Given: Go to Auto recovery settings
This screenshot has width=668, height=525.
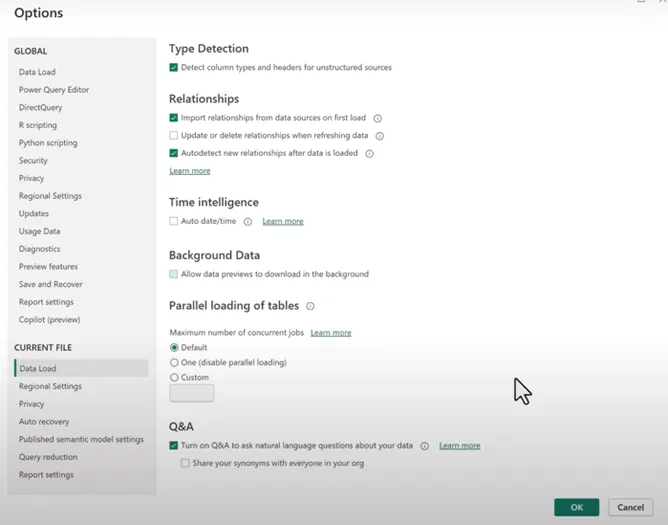Looking at the screenshot, I should [x=44, y=422].
